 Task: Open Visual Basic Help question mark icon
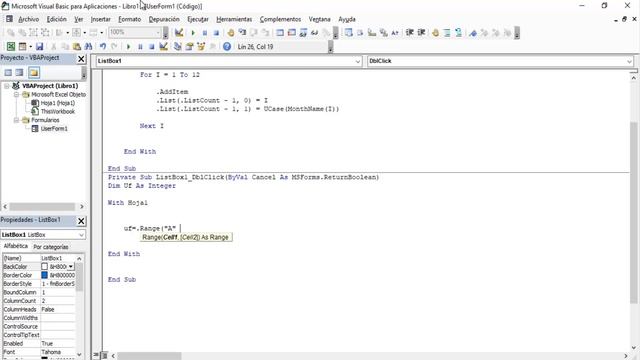pyautogui.click(x=227, y=47)
